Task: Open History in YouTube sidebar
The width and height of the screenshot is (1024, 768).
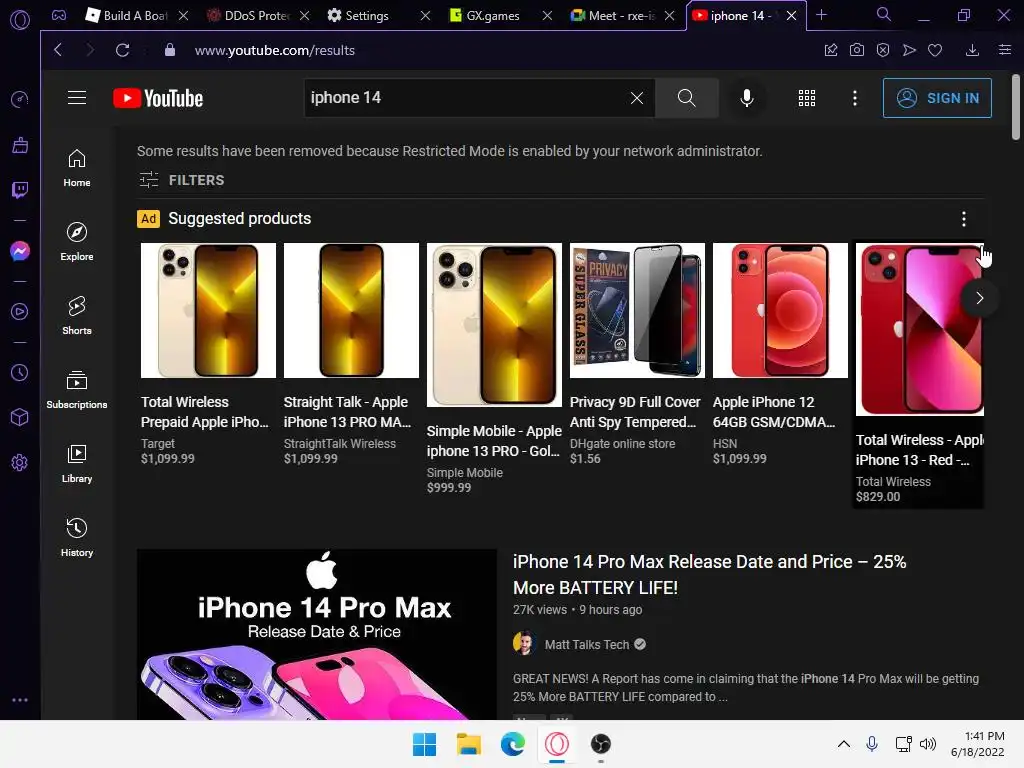Action: pyautogui.click(x=77, y=537)
